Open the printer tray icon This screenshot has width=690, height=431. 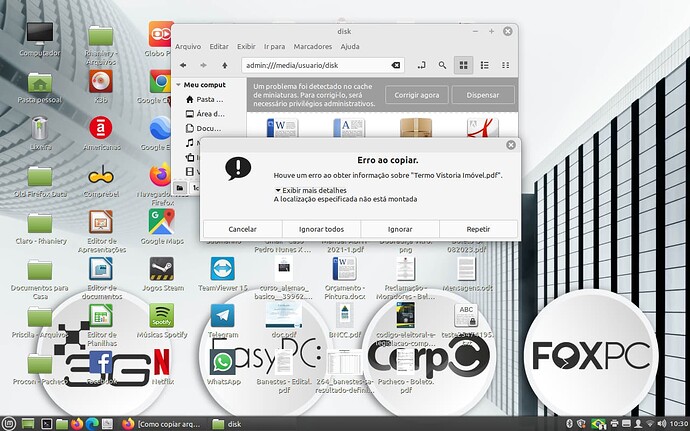pos(614,424)
